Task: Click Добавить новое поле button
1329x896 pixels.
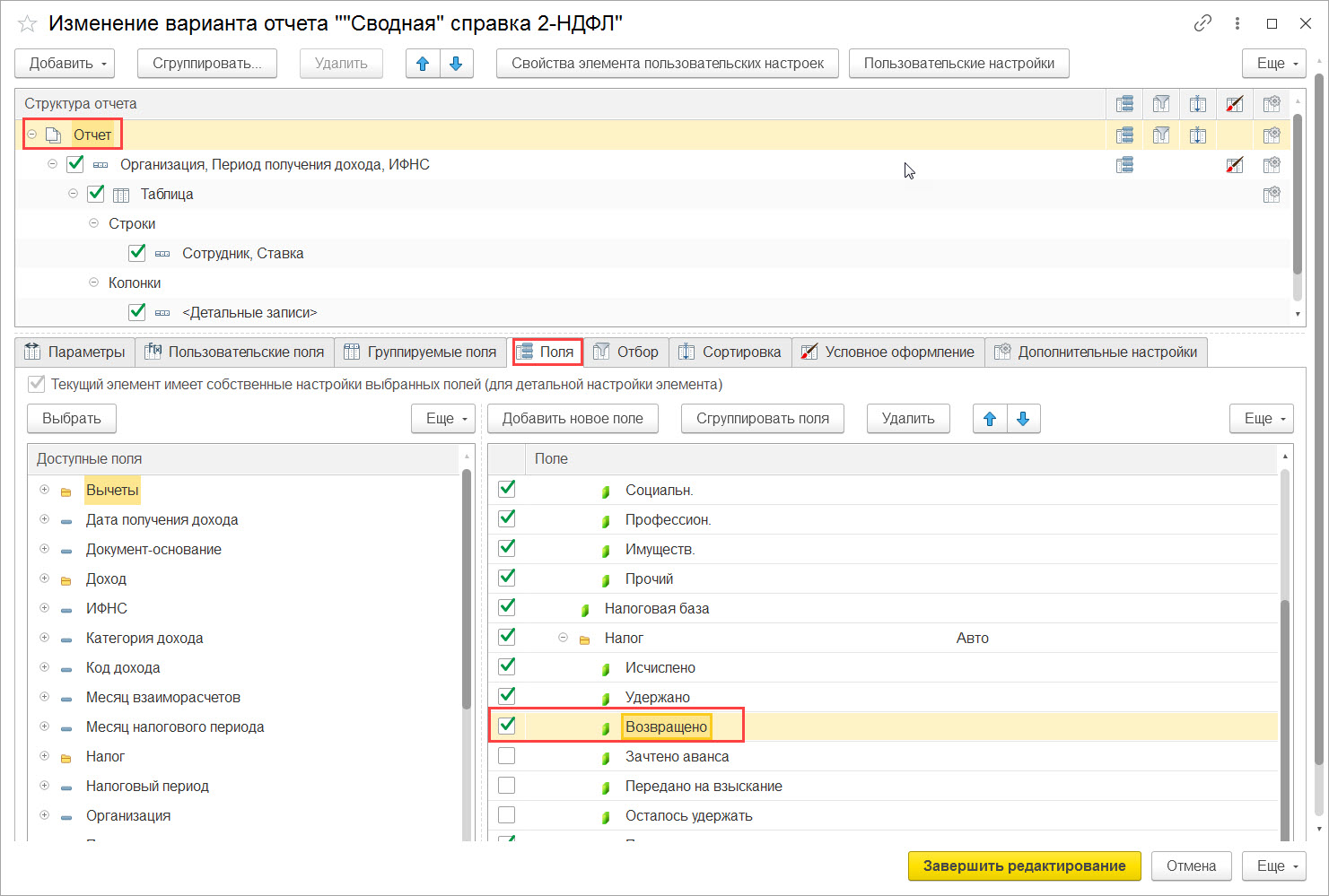Action: (x=573, y=419)
